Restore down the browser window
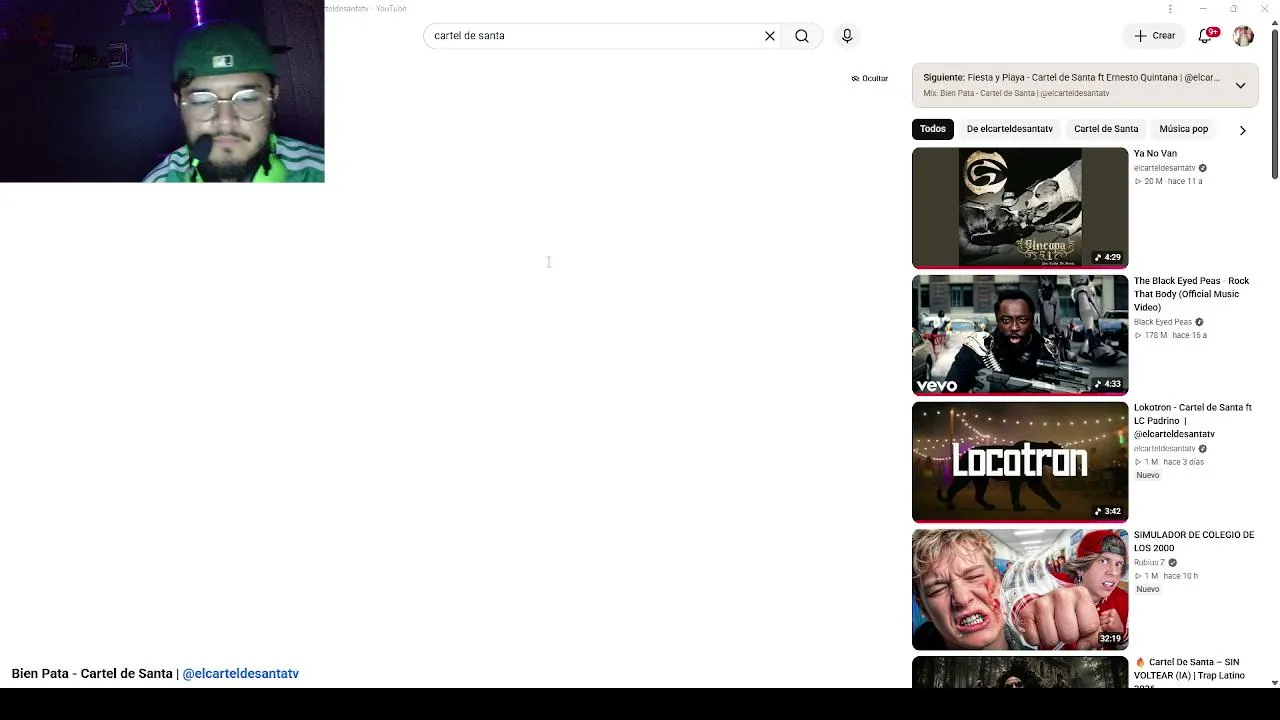This screenshot has width=1280, height=720. point(1234,9)
